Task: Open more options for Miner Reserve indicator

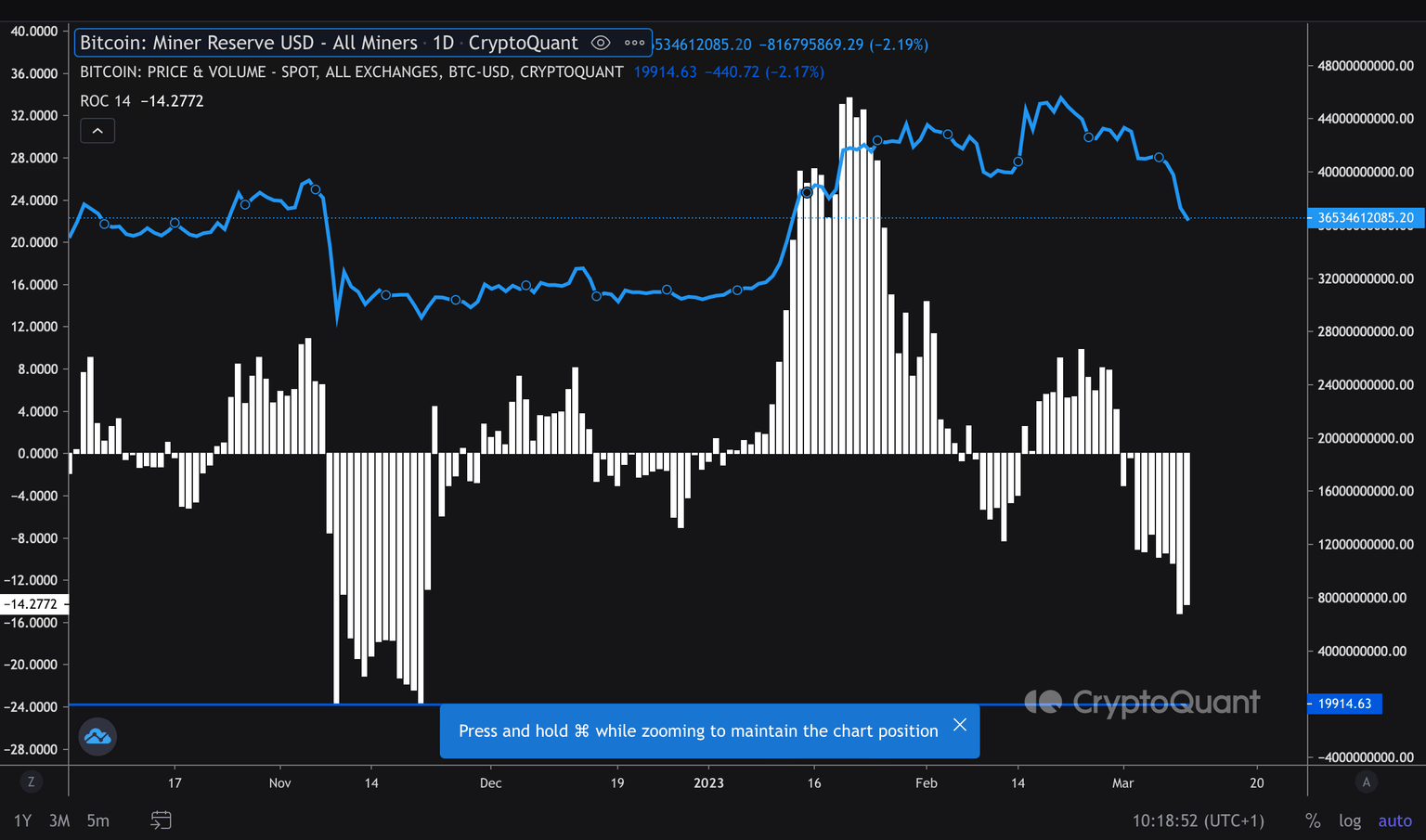Action: click(635, 43)
